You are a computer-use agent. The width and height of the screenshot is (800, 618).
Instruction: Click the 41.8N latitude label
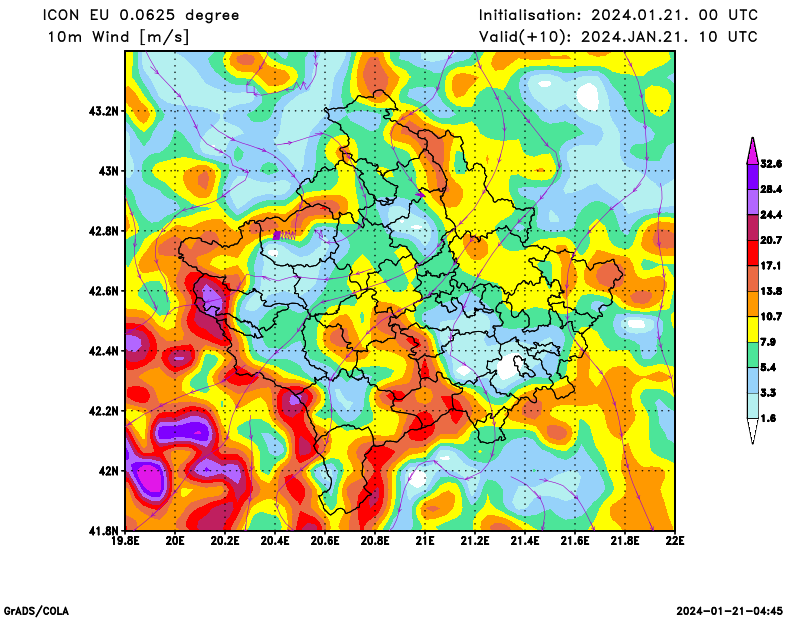click(x=105, y=530)
